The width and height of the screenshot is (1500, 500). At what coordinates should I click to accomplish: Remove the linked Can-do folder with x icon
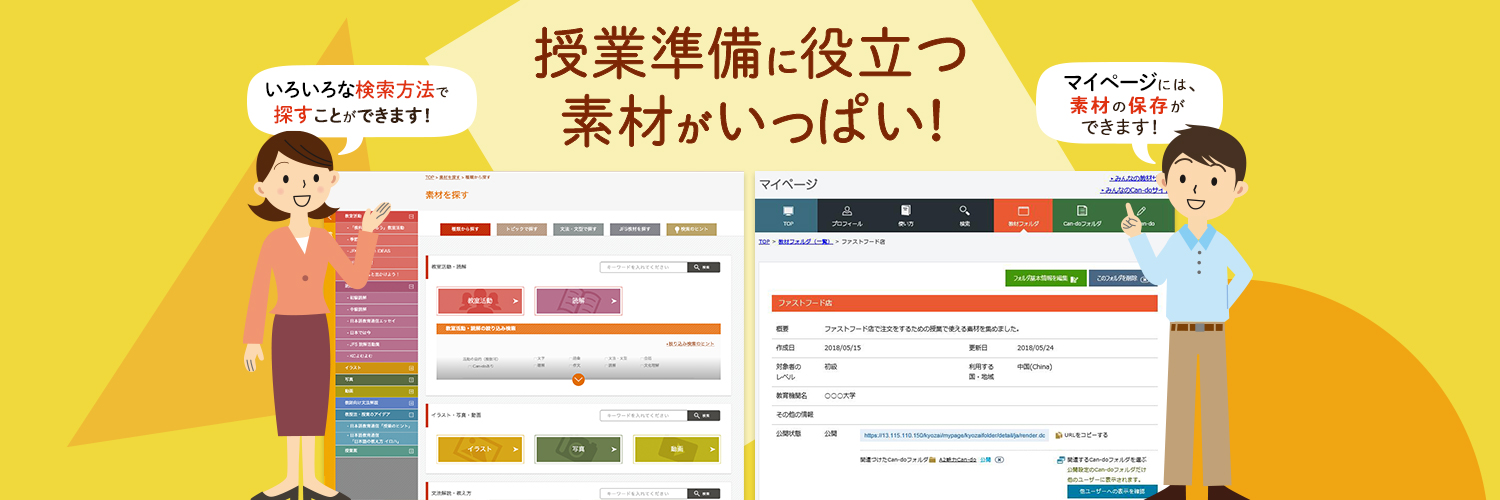999,460
